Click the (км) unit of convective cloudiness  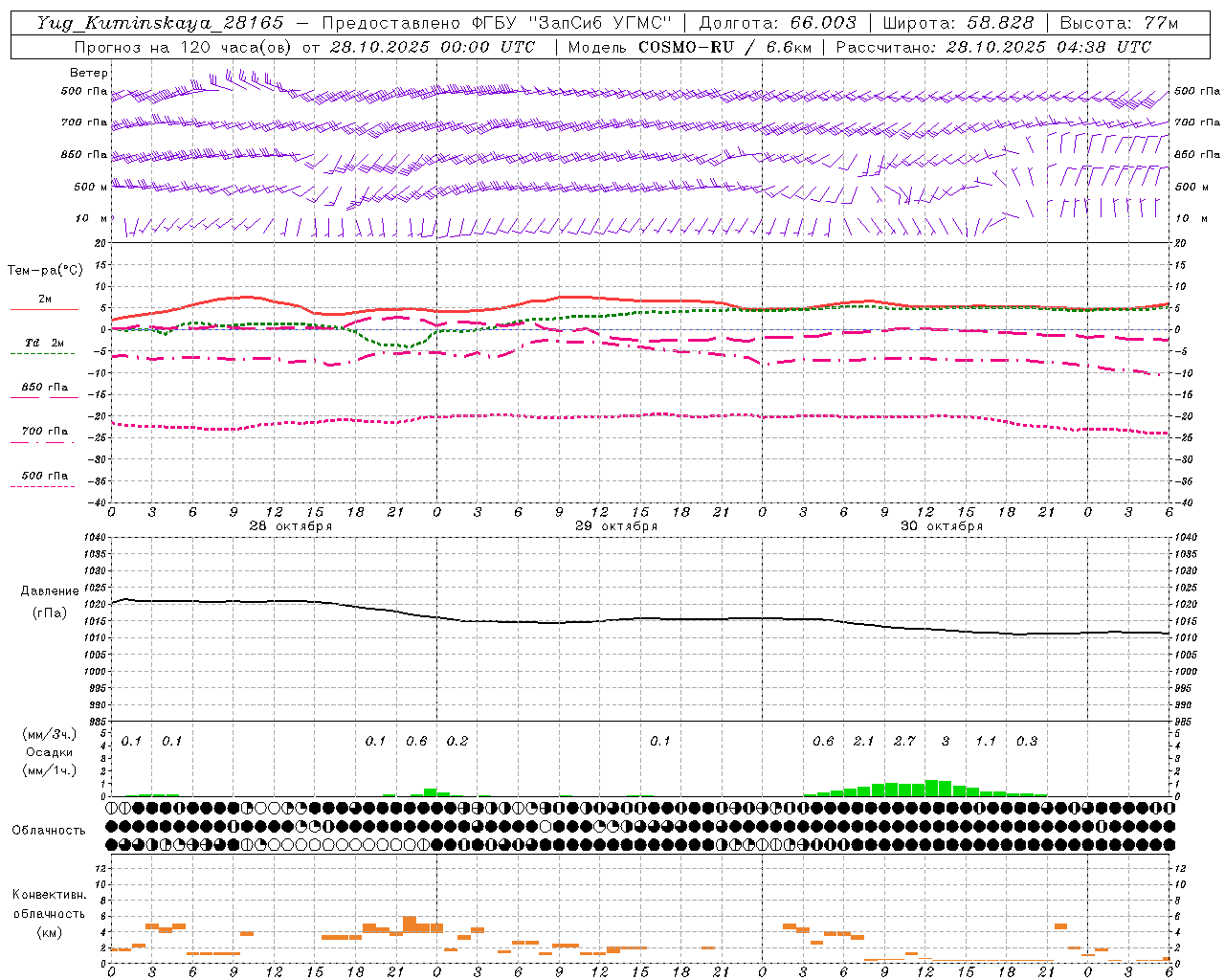[50, 932]
